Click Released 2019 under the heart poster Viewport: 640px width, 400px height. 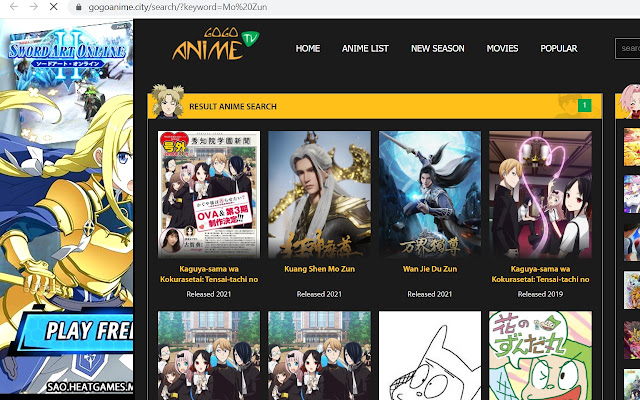coord(540,294)
